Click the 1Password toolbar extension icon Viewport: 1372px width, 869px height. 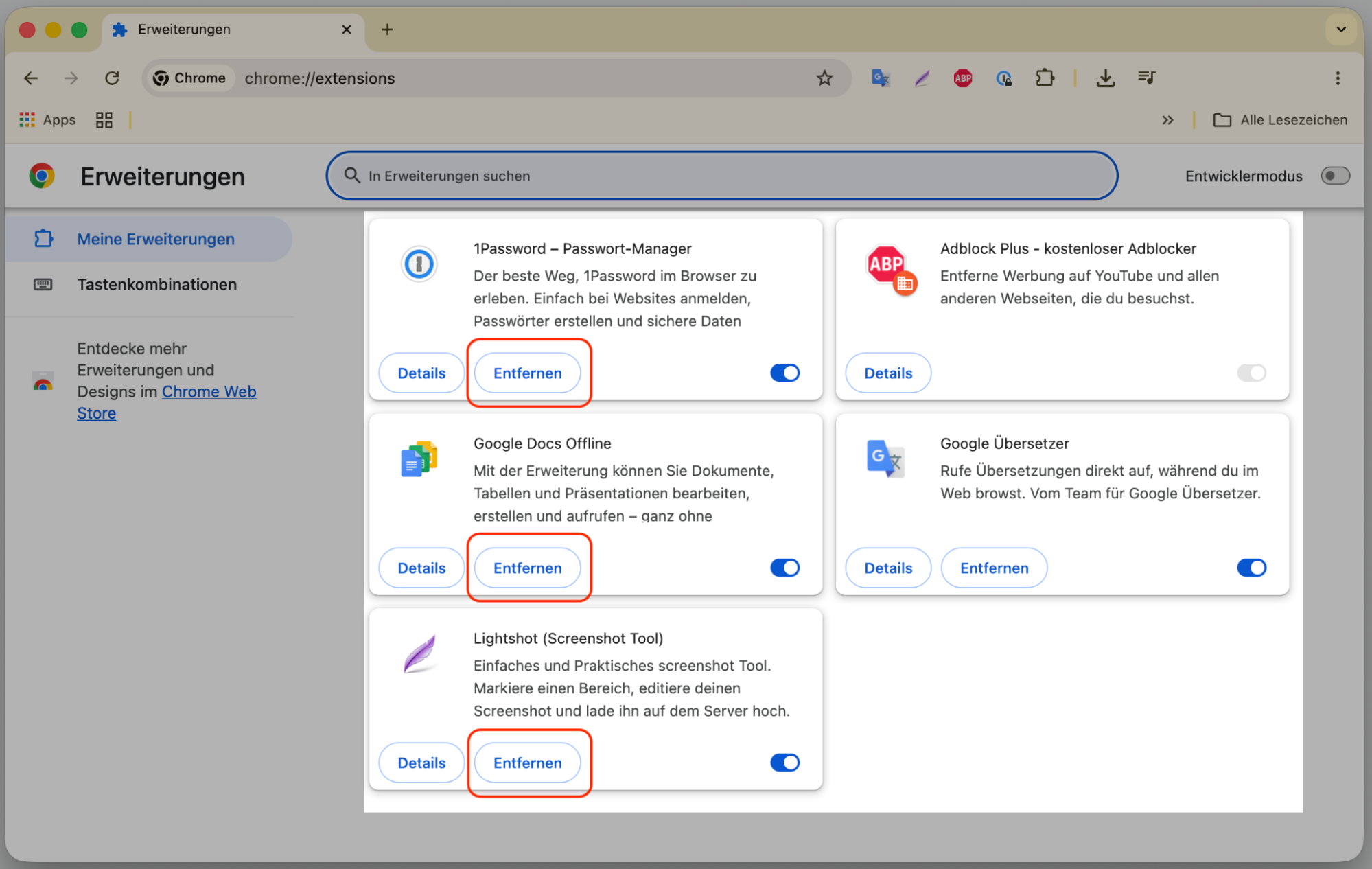1004,78
